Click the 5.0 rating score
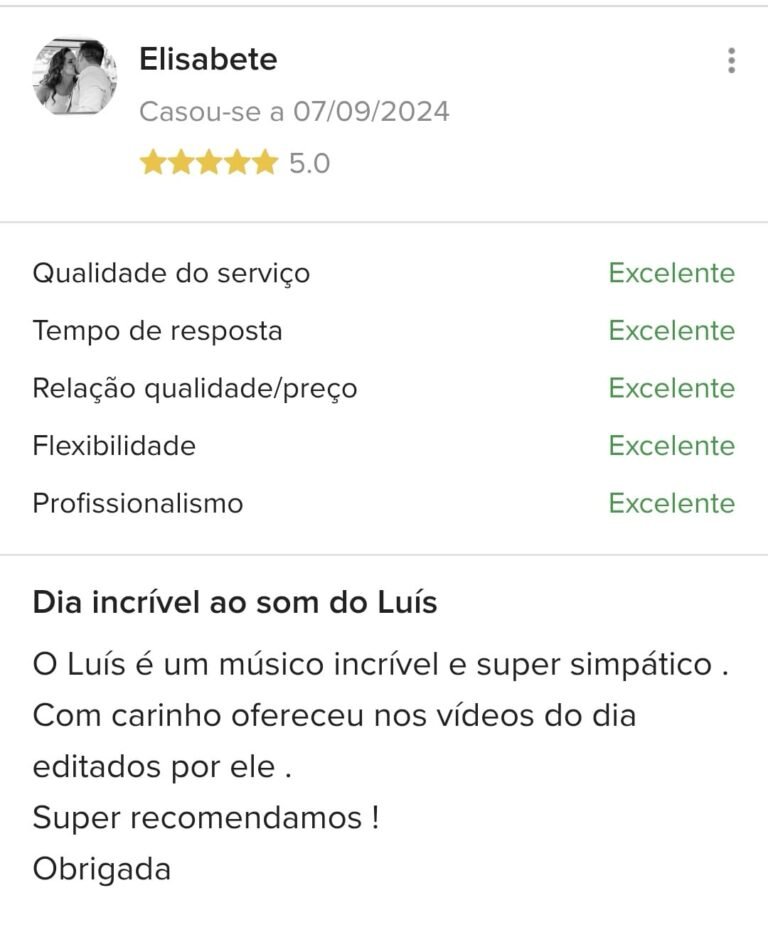 pos(309,163)
